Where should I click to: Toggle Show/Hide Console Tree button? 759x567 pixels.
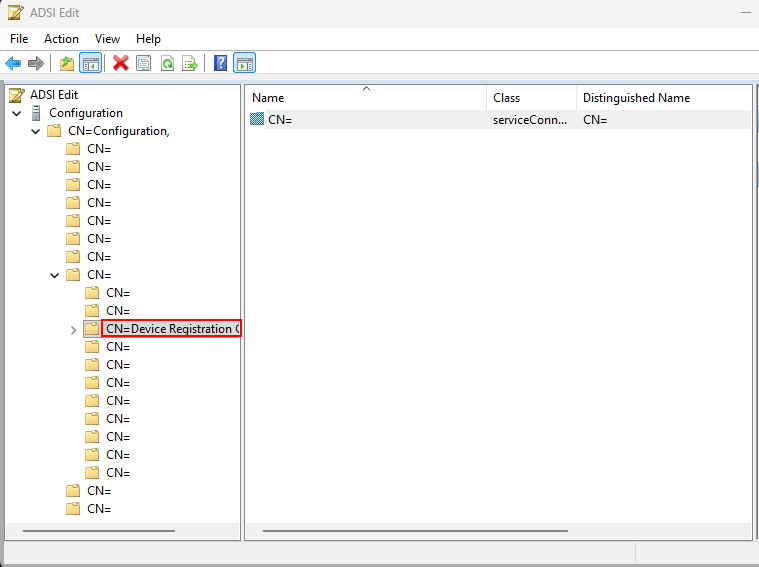pyautogui.click(x=91, y=63)
